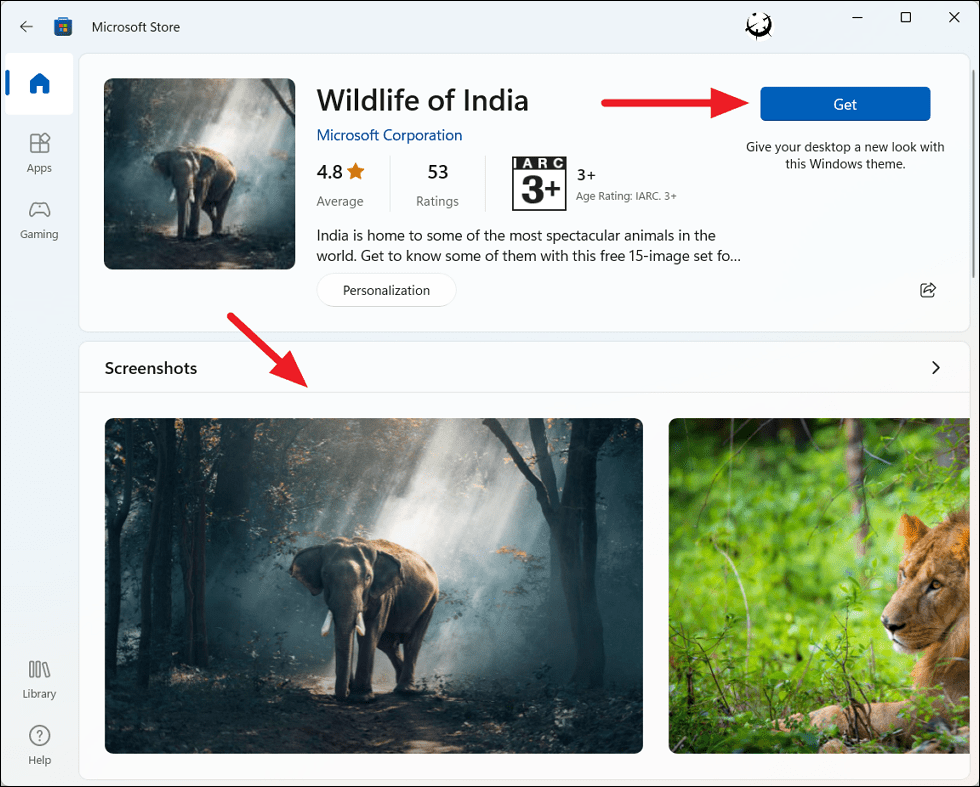This screenshot has width=980, height=787.
Task: Click the Wildlife of India app thumbnail
Action: 199,174
